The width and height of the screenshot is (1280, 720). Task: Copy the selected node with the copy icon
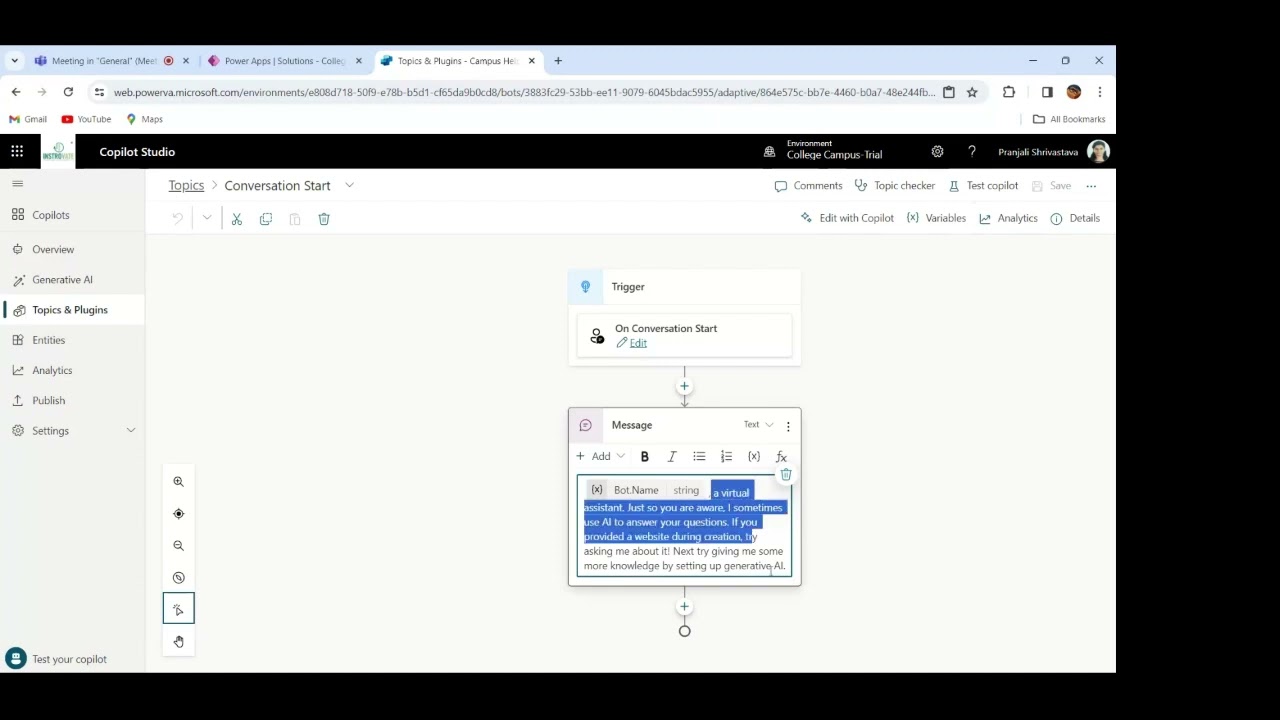[x=266, y=219]
